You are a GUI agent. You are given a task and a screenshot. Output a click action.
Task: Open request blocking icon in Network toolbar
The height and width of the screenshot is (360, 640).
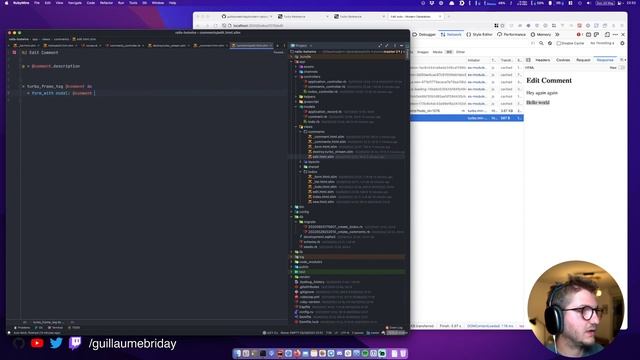point(550,43)
